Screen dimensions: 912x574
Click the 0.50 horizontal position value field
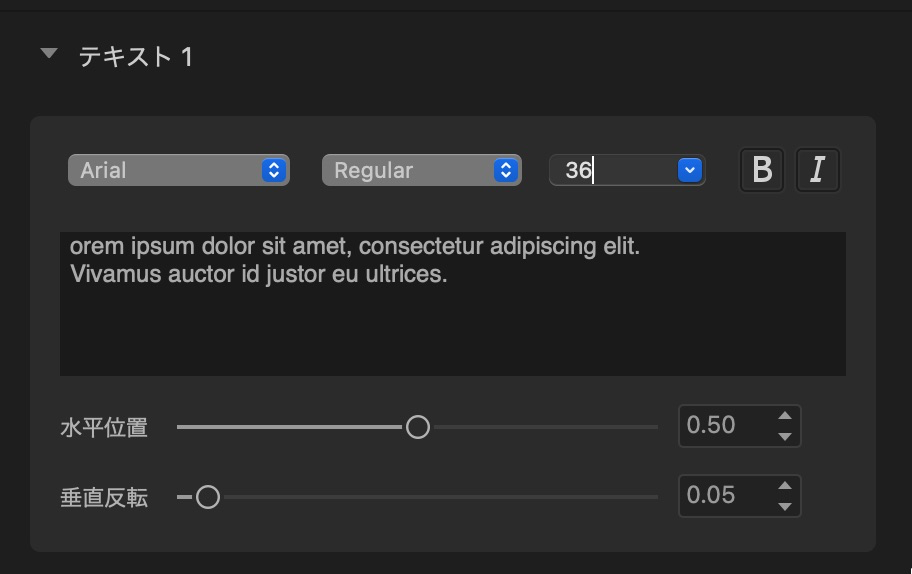pos(727,426)
